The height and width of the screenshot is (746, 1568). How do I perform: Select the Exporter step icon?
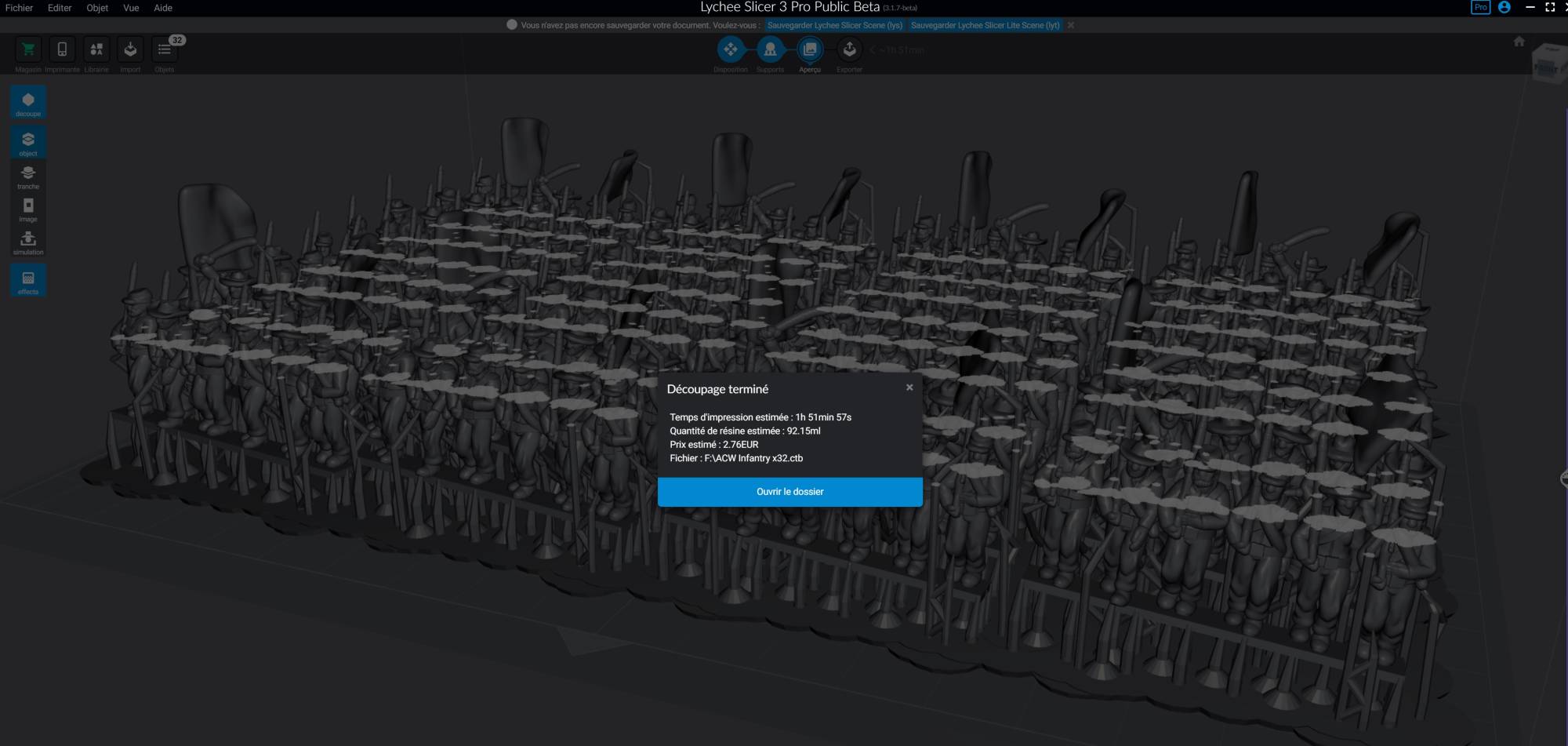pos(849,50)
